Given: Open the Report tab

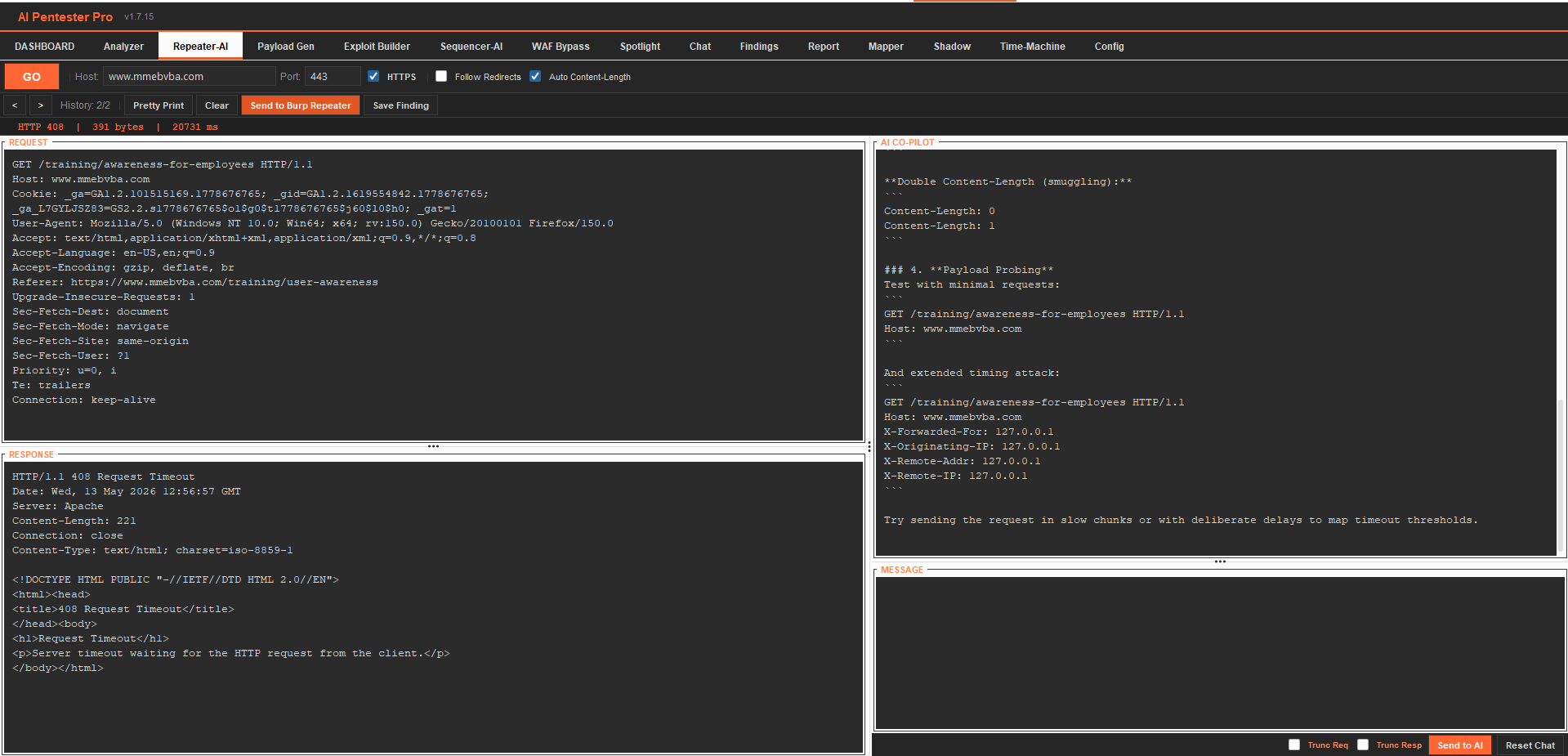Looking at the screenshot, I should pos(824,47).
